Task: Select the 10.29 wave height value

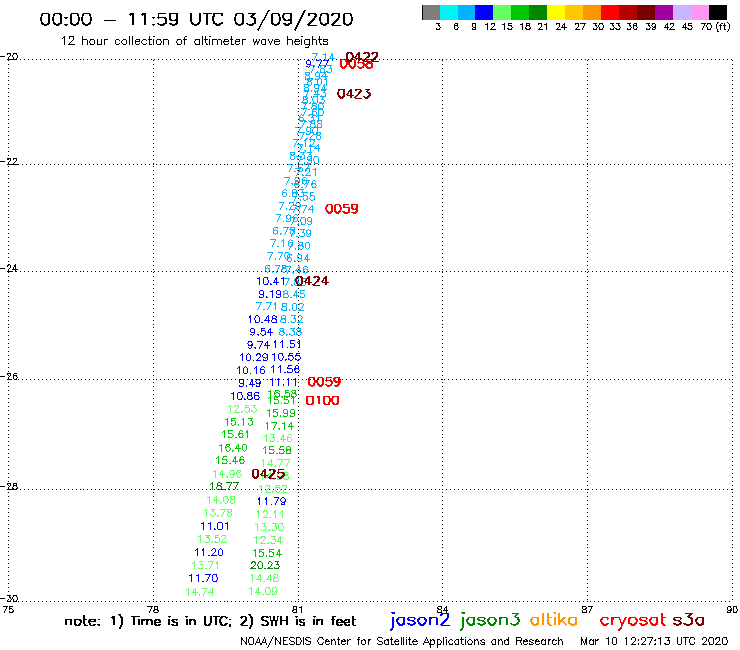Action: point(254,357)
